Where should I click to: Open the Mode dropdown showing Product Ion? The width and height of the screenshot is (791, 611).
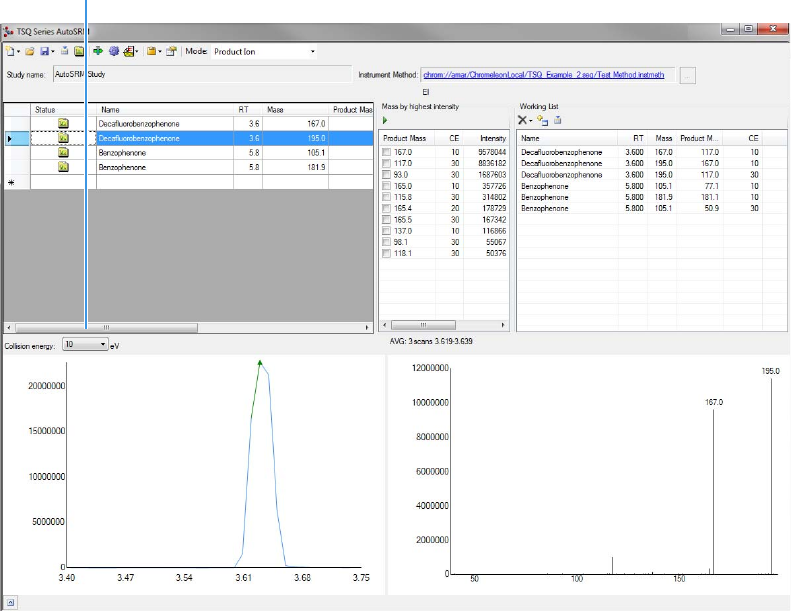point(312,51)
